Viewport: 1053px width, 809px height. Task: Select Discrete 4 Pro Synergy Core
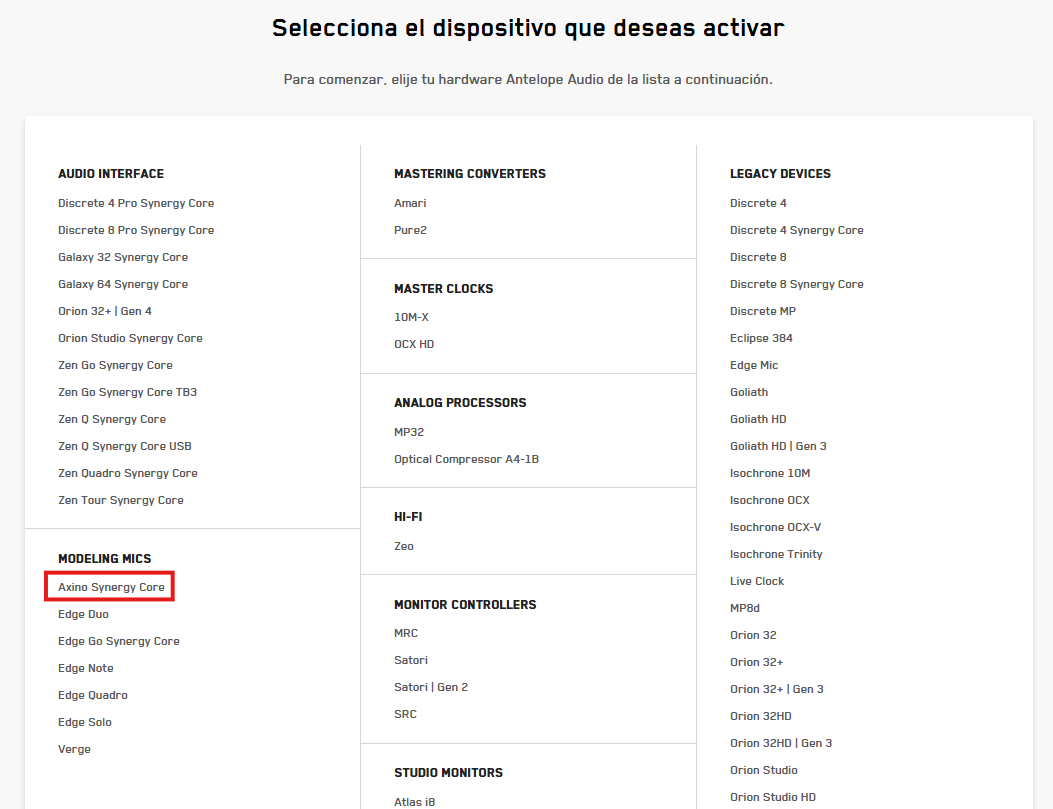tap(136, 203)
